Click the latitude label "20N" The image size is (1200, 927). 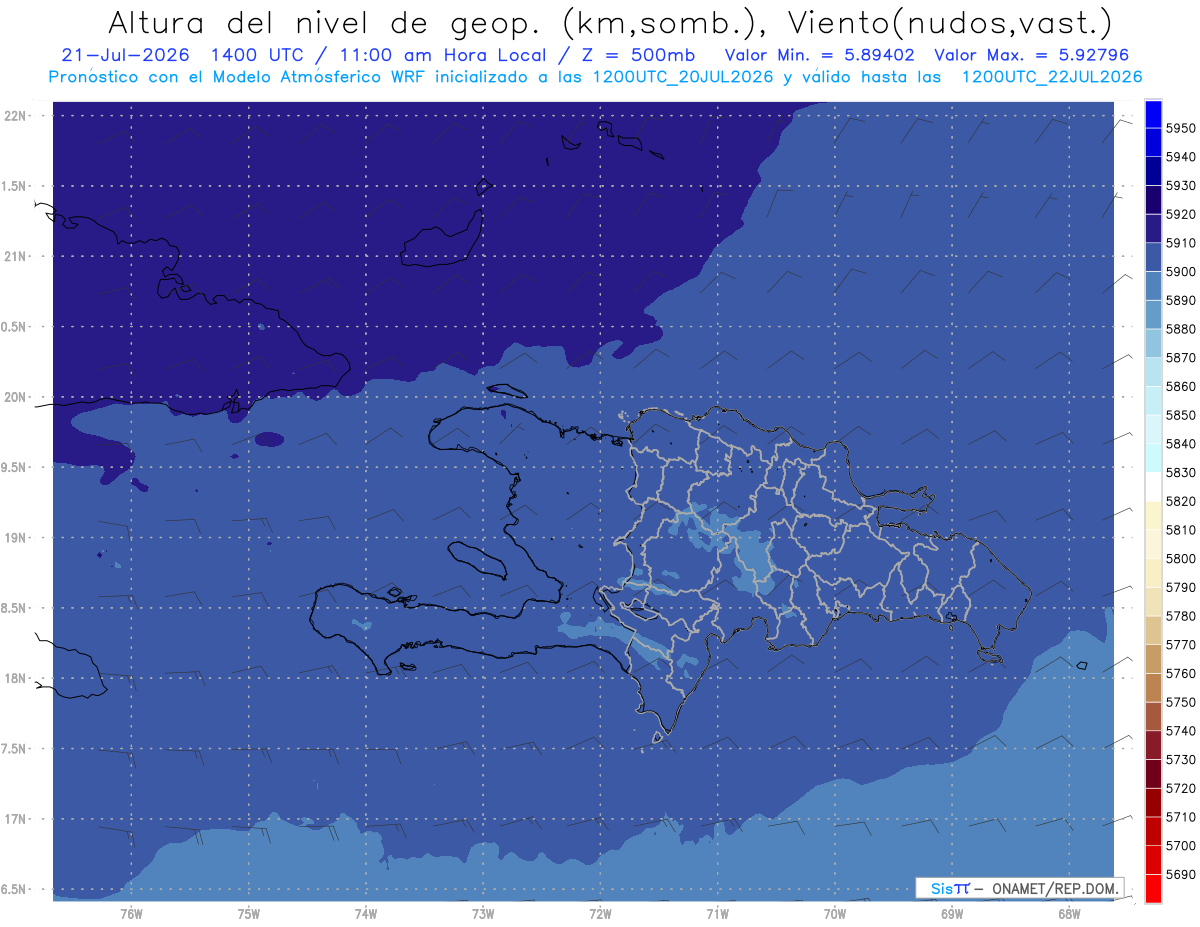(x=17, y=397)
